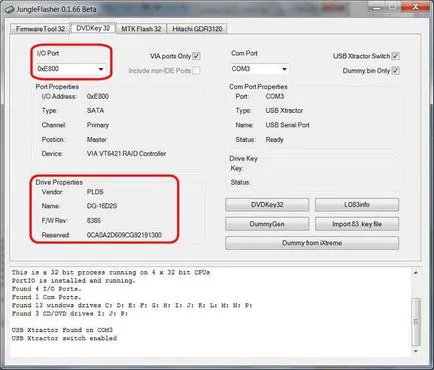The width and height of the screenshot is (434, 370).
Task: Click the I/O Address value 0xE800
Action: coord(98,96)
